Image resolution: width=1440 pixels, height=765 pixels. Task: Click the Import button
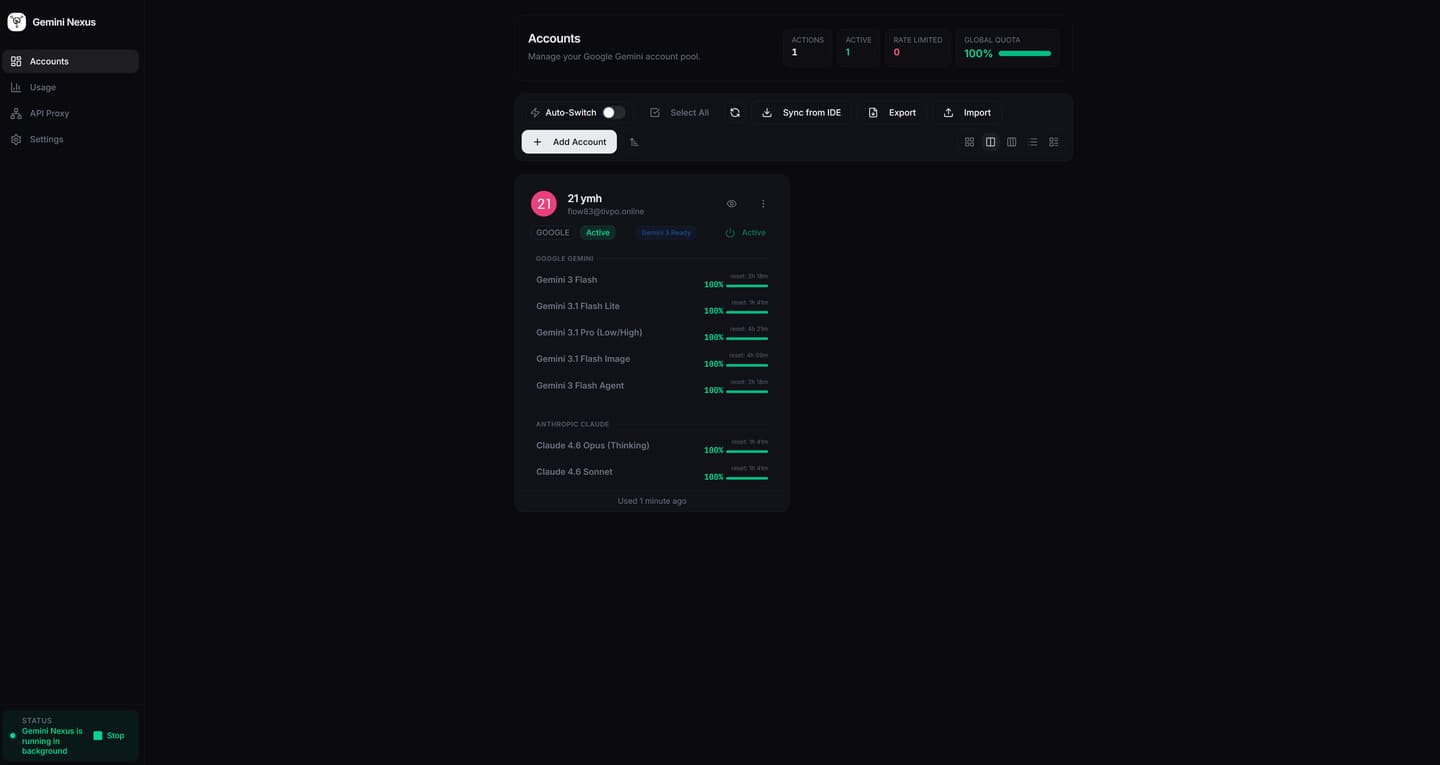coord(967,113)
